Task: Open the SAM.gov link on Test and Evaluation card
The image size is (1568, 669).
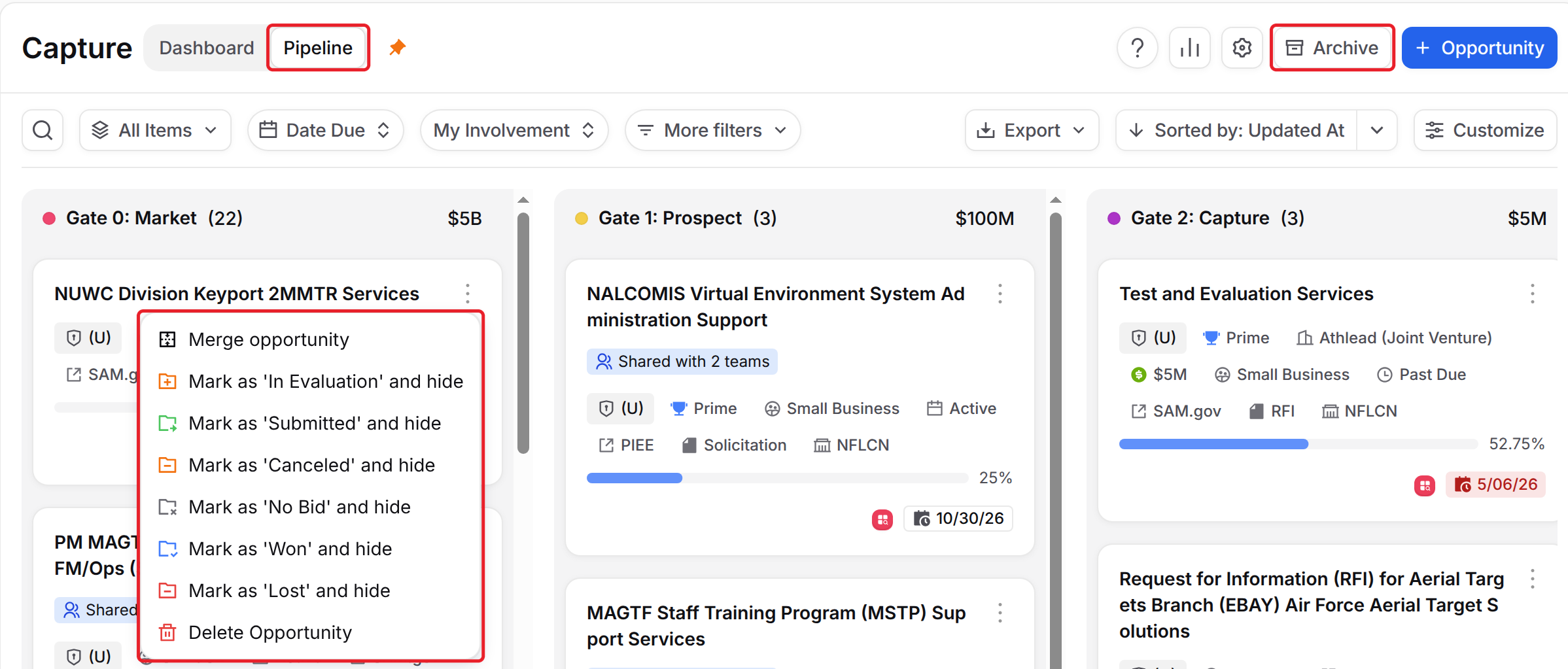Action: [1176, 411]
